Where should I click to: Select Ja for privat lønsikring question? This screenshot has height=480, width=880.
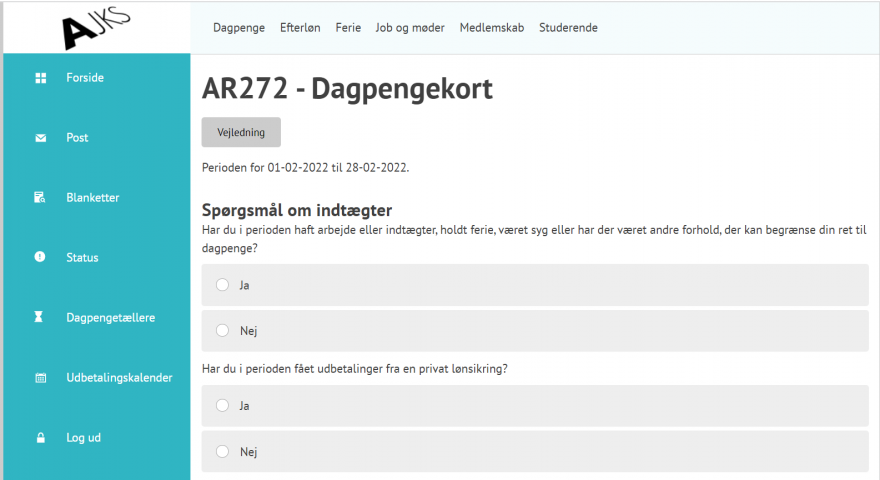(535, 406)
